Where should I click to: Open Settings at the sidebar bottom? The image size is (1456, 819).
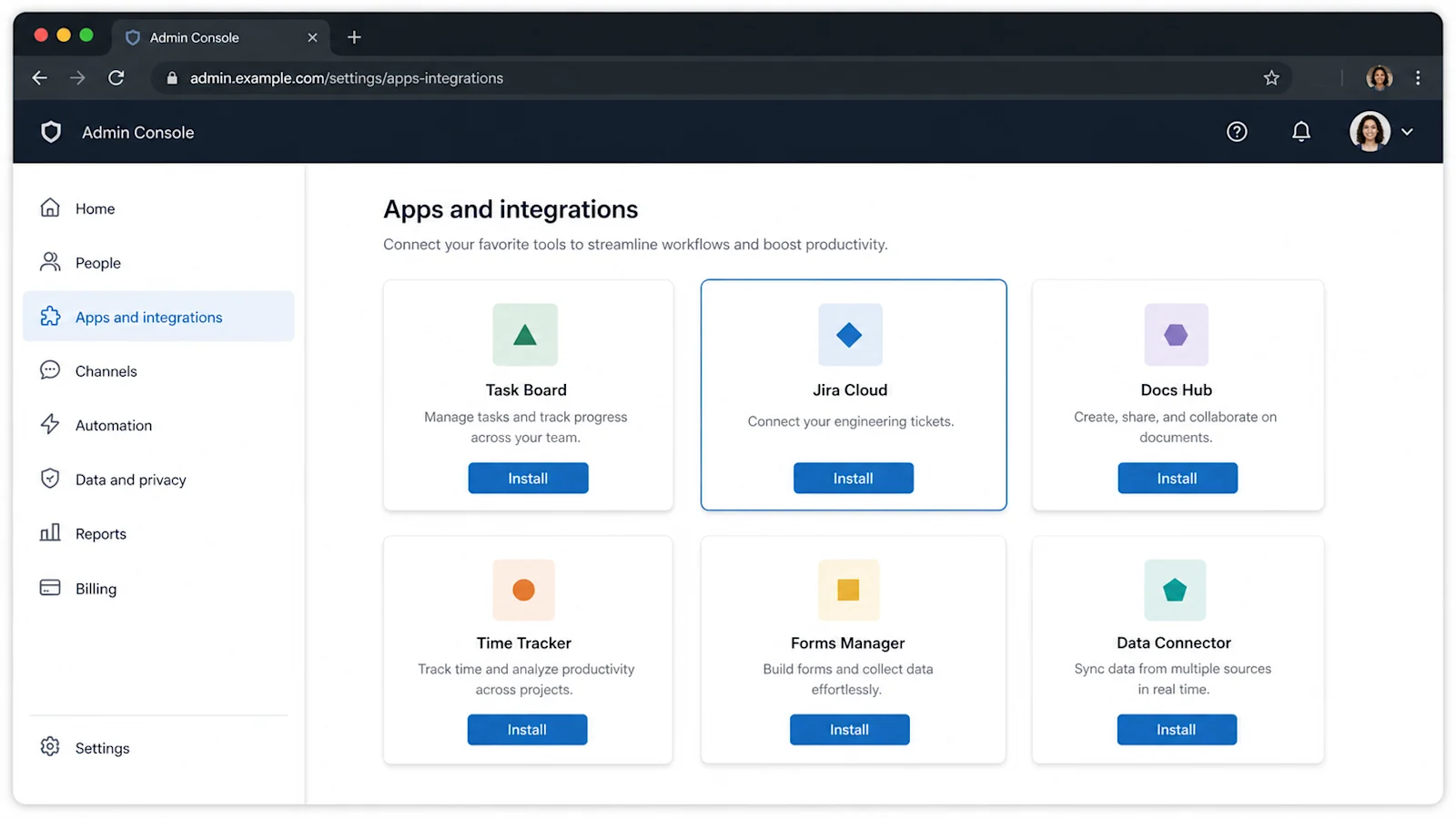pyautogui.click(x=158, y=748)
